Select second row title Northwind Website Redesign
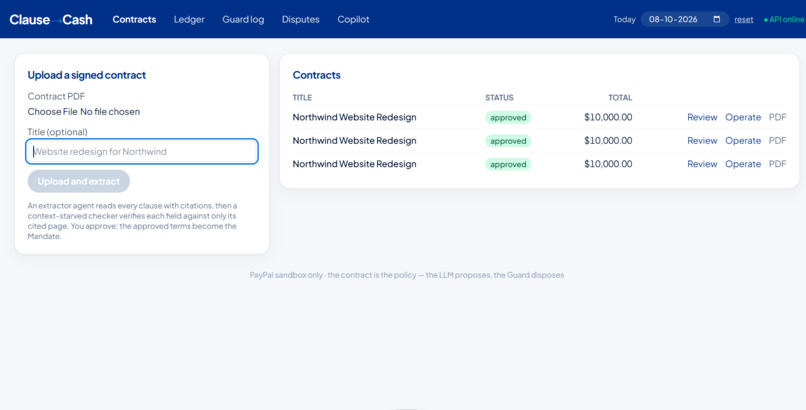This screenshot has width=806, height=410. point(354,141)
